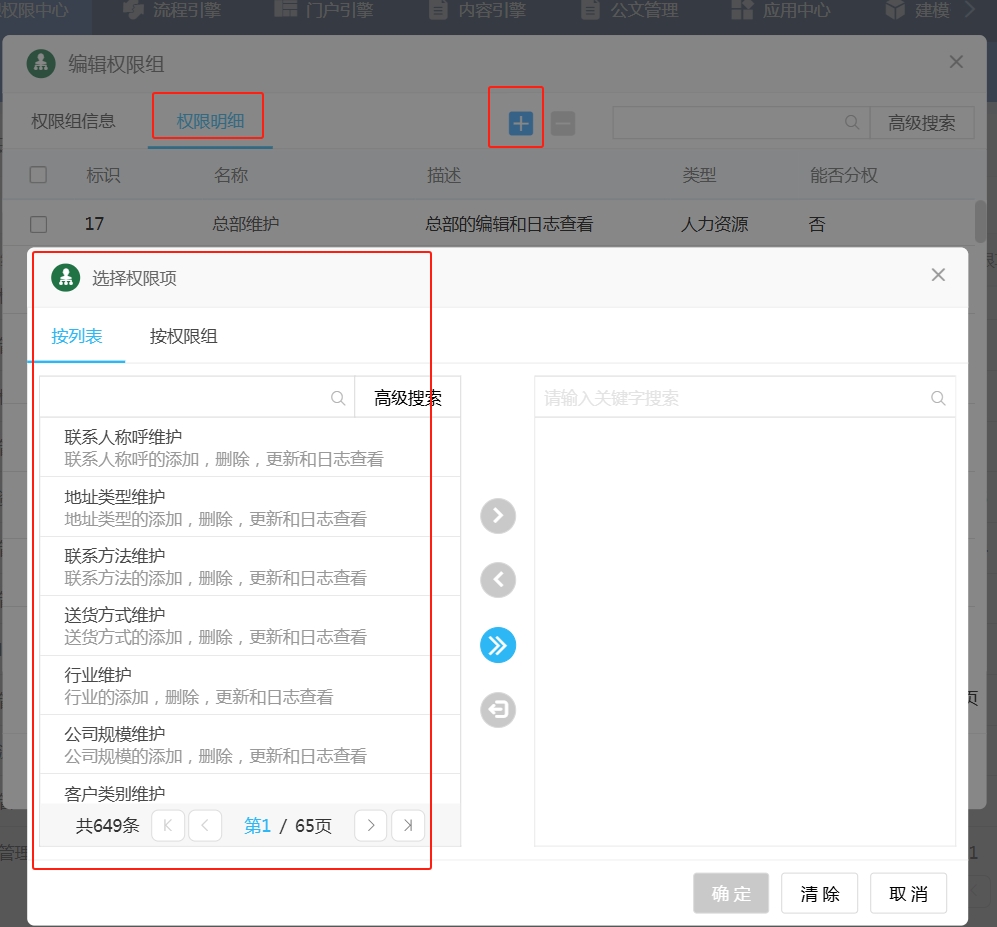Switch to 按权限组 tab
The image size is (997, 927).
(x=183, y=336)
